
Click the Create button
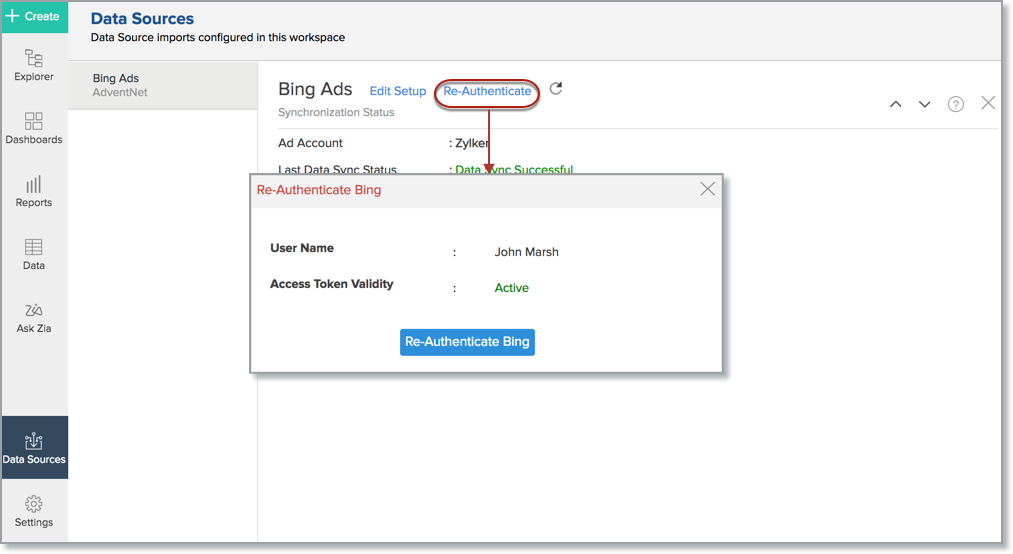(34, 16)
